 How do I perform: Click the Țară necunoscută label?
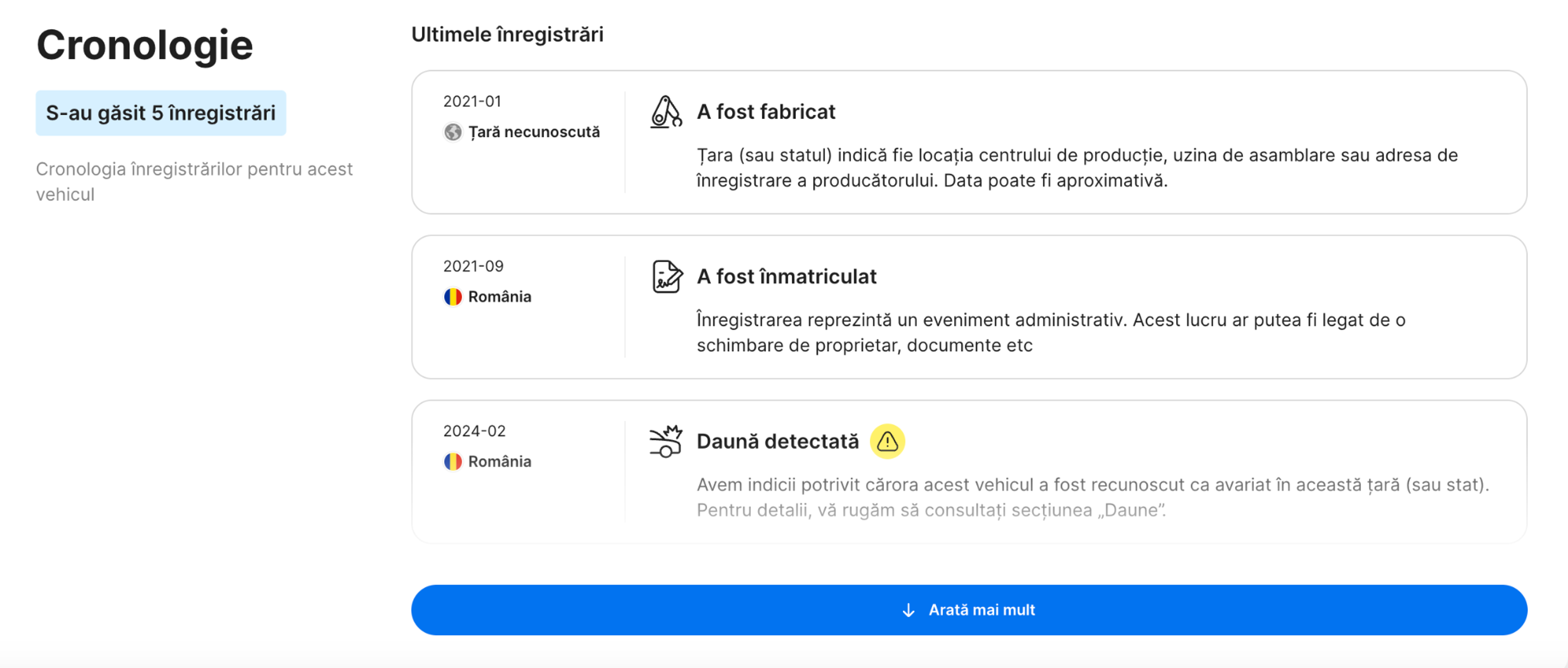pyautogui.click(x=534, y=132)
